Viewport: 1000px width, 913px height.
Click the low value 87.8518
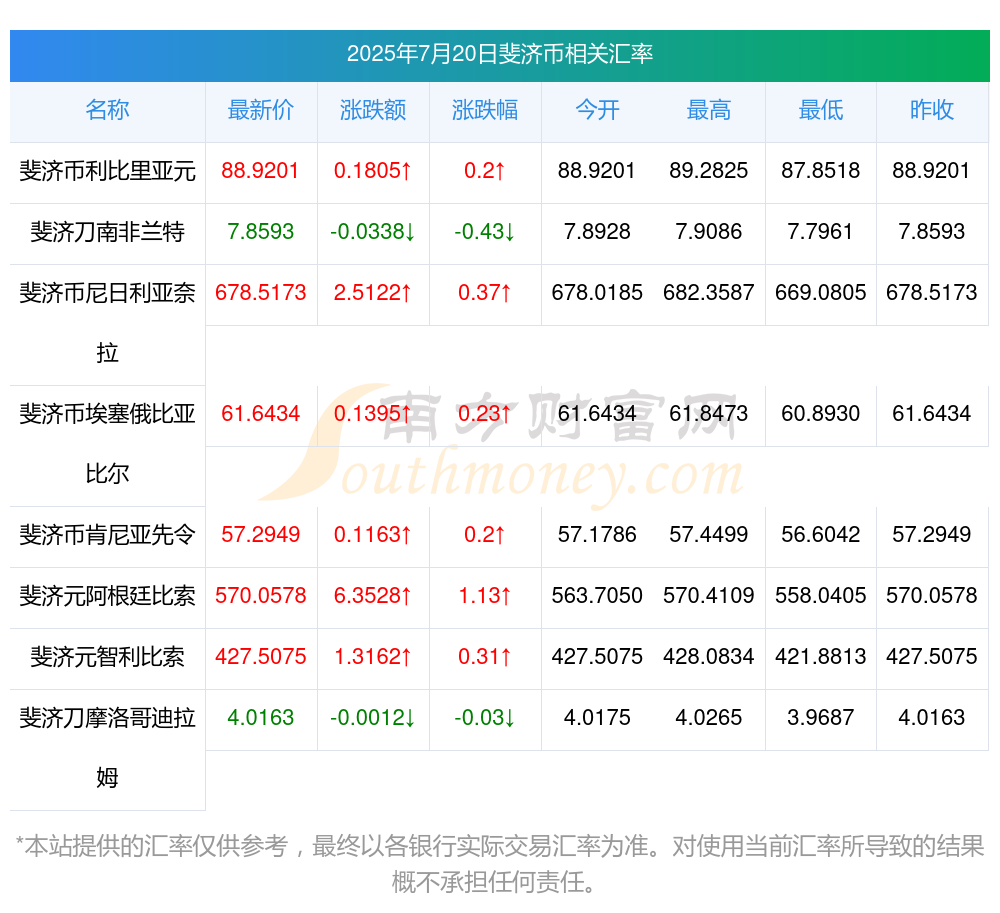pos(821,171)
